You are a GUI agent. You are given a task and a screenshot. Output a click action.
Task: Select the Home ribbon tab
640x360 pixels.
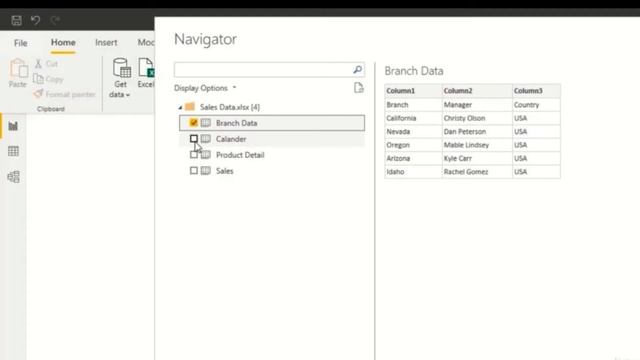pos(63,42)
